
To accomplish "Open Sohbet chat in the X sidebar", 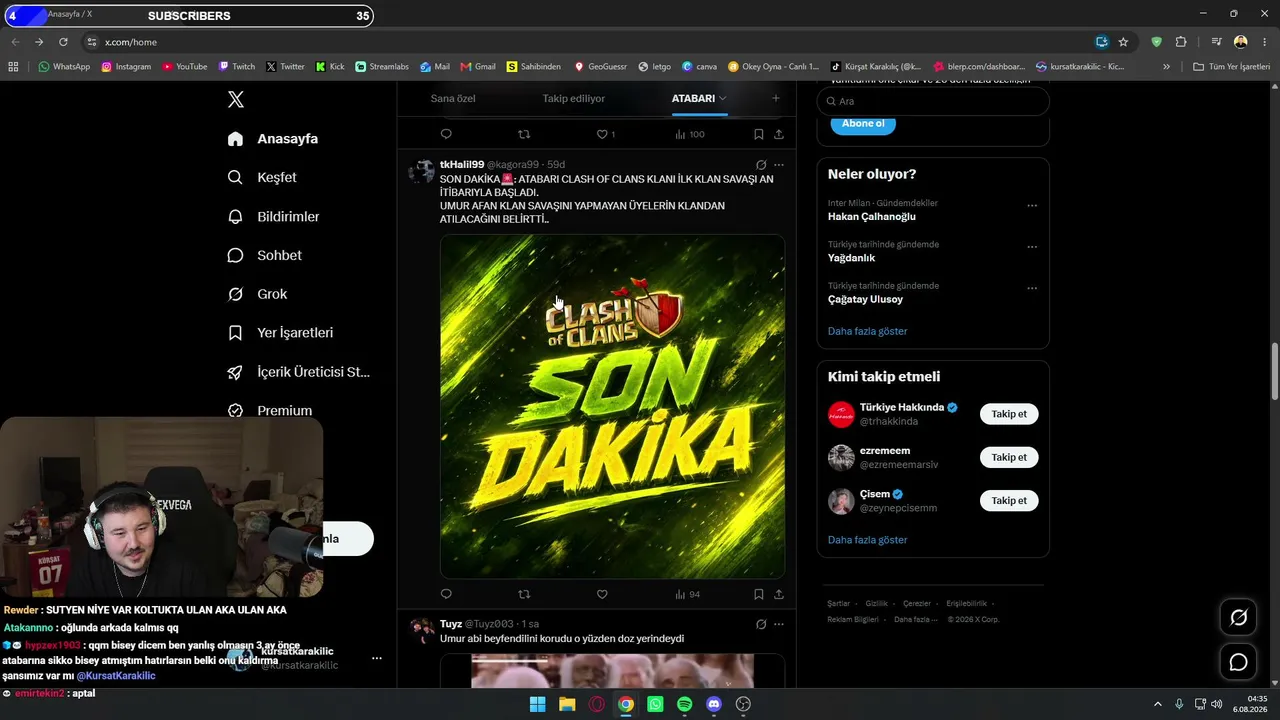I will click(264, 255).
